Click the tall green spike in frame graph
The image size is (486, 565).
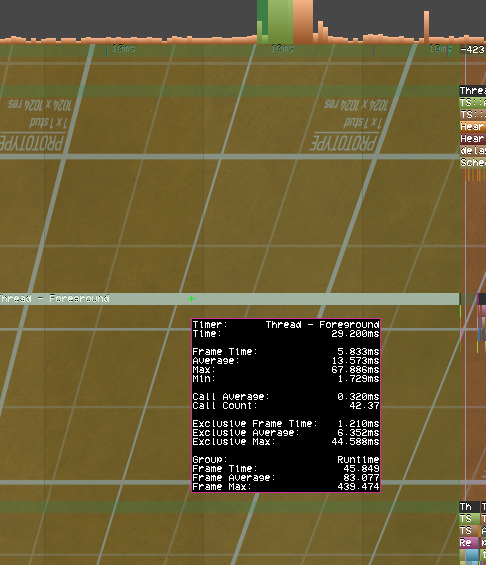pyautogui.click(x=275, y=22)
